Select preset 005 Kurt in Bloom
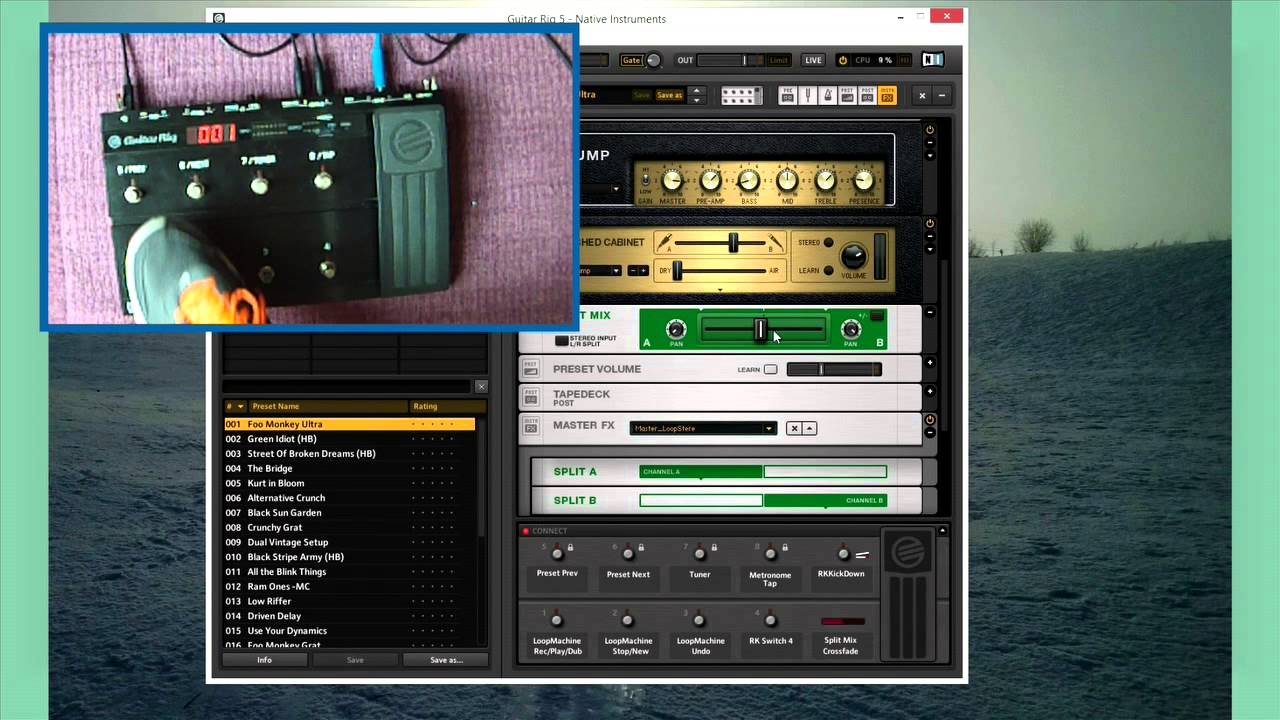 pyautogui.click(x=349, y=483)
